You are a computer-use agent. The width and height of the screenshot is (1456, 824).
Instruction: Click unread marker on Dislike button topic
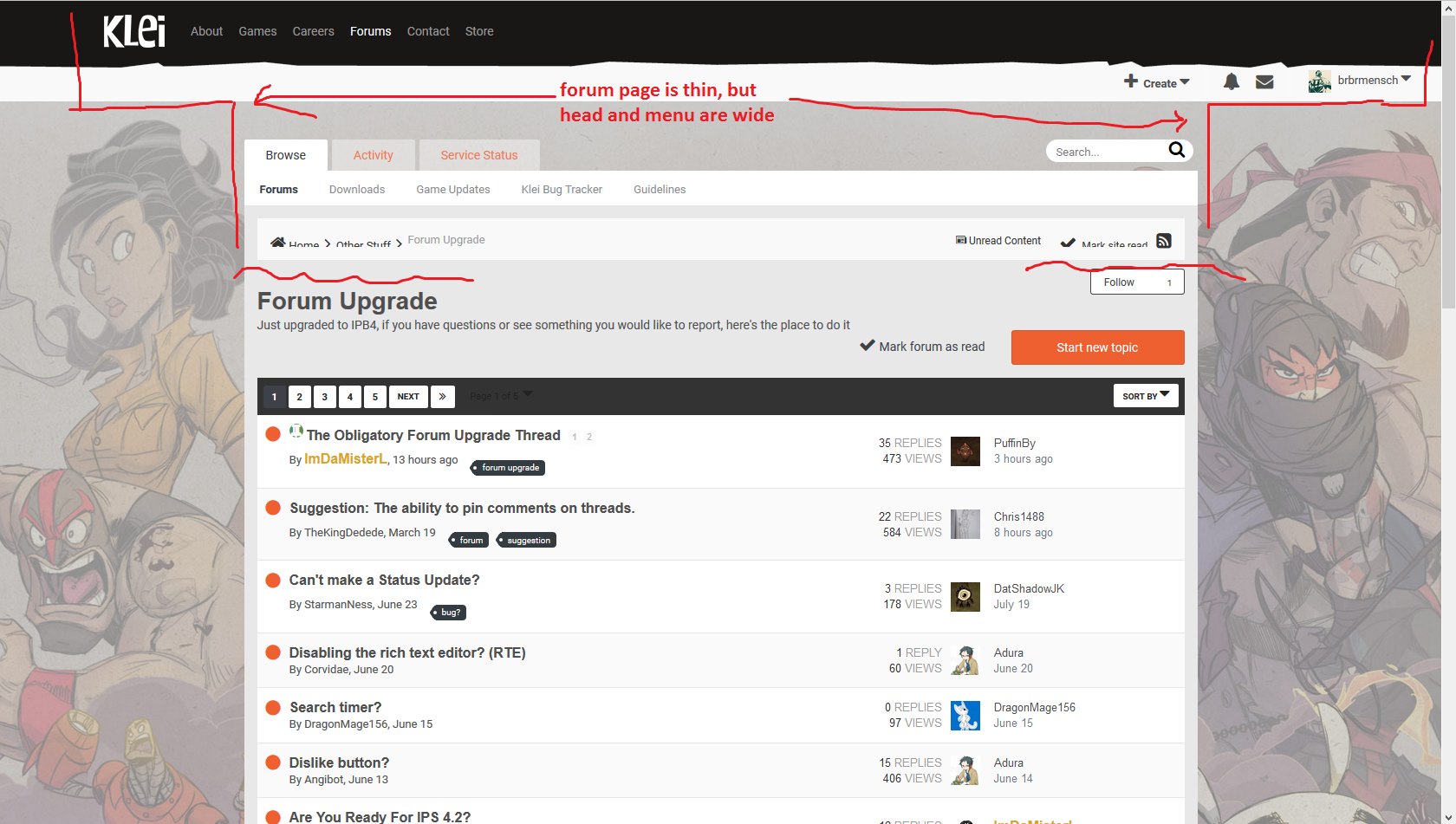tap(273, 762)
